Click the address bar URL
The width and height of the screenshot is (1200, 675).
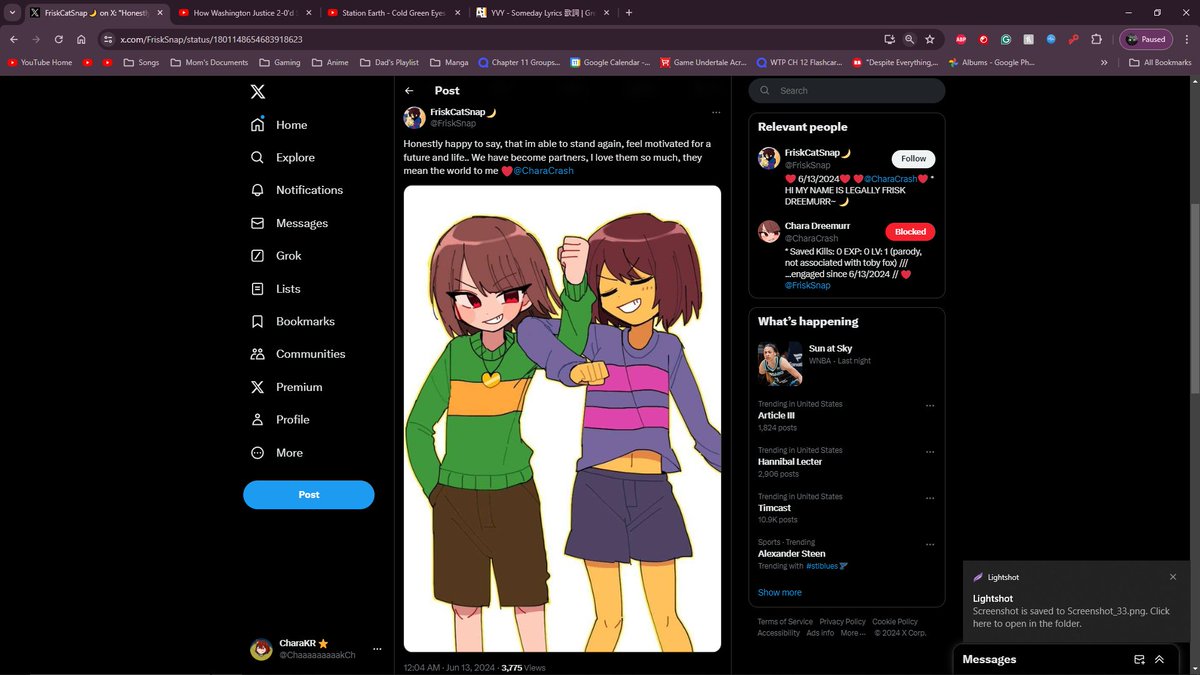pyautogui.click(x=212, y=39)
